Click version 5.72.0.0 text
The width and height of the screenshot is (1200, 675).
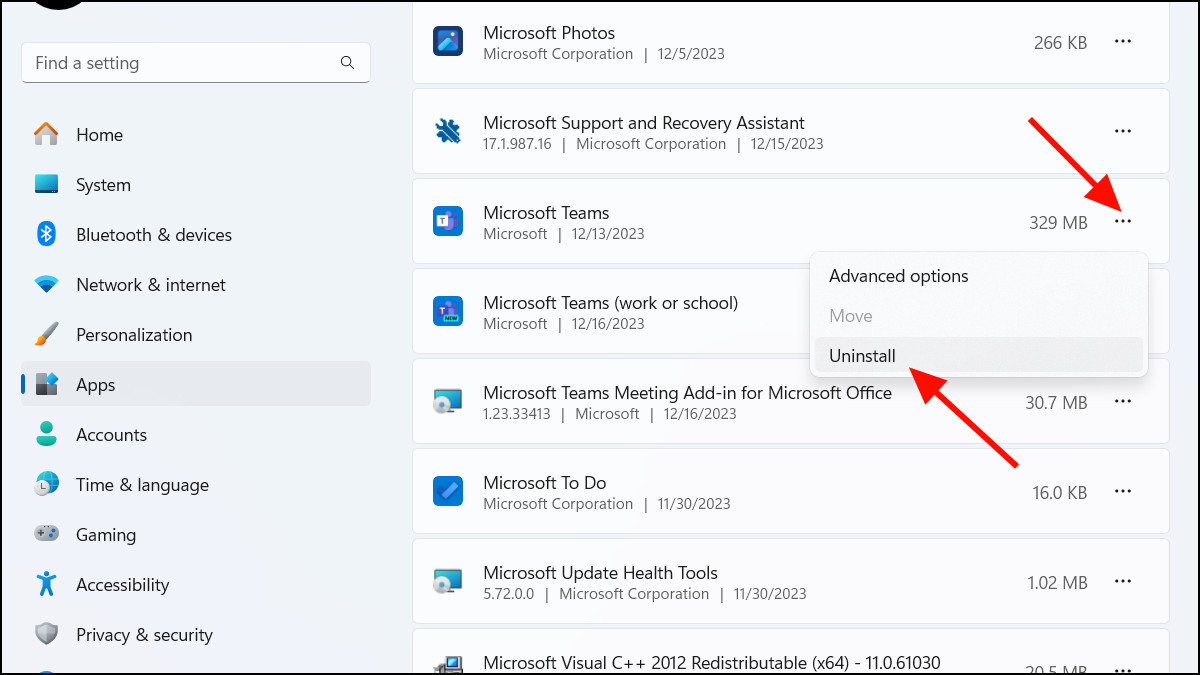point(509,594)
